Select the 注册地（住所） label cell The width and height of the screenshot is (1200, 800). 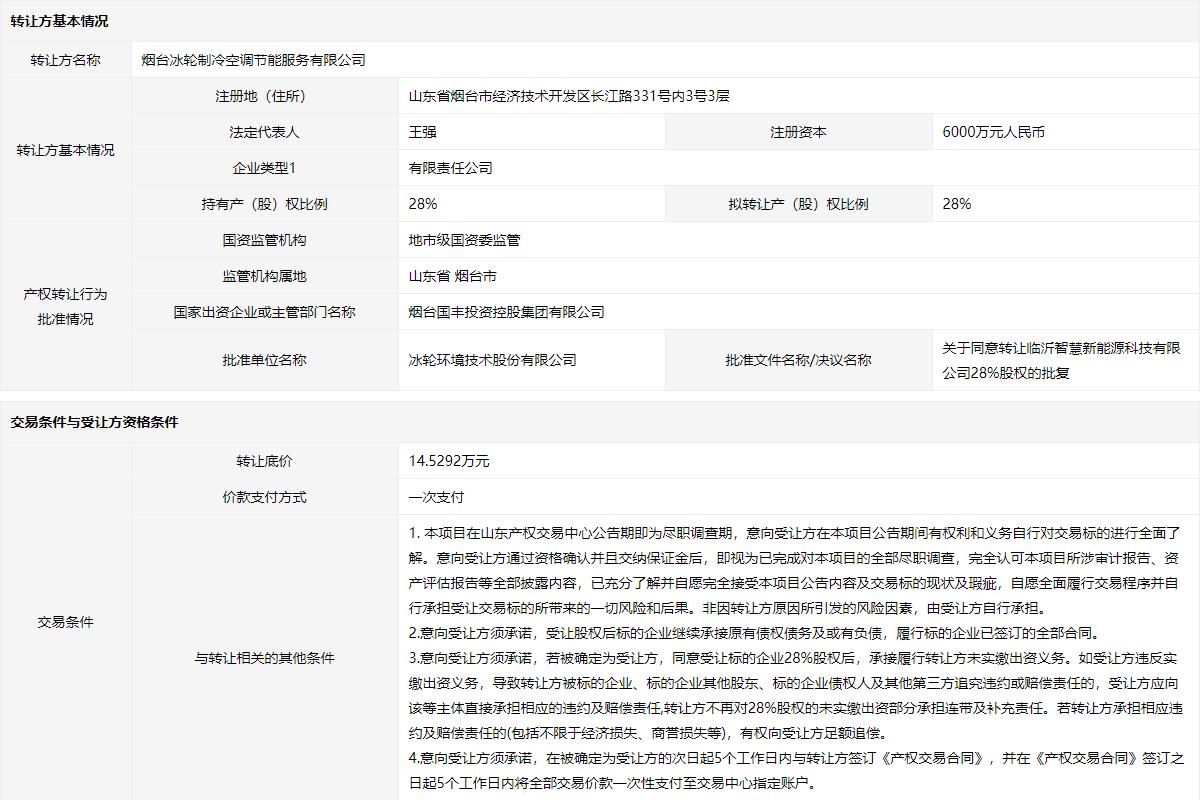[264, 96]
